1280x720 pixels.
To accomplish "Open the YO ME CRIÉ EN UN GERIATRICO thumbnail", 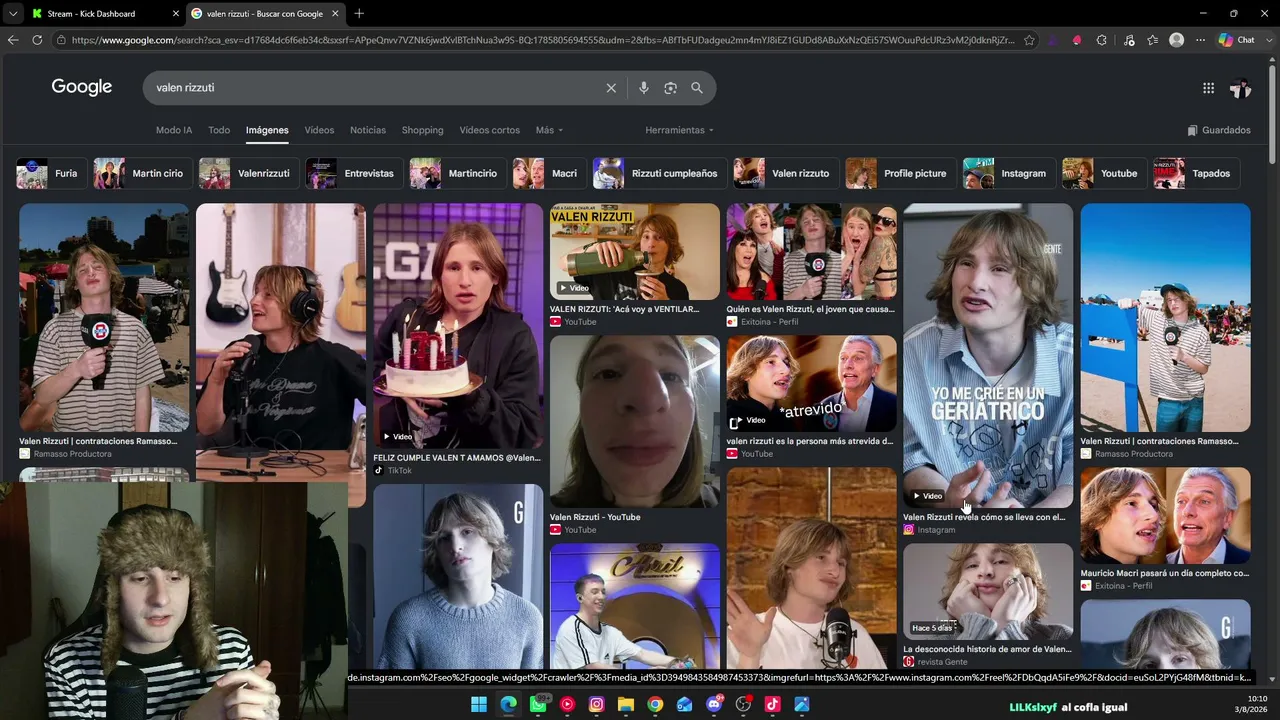I will tap(988, 356).
